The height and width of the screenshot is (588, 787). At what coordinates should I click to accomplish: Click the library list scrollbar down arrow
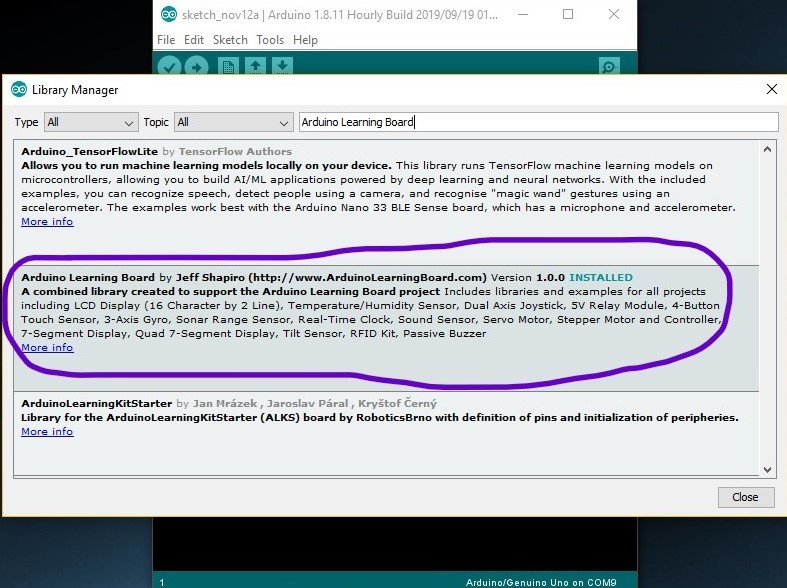pyautogui.click(x=767, y=470)
